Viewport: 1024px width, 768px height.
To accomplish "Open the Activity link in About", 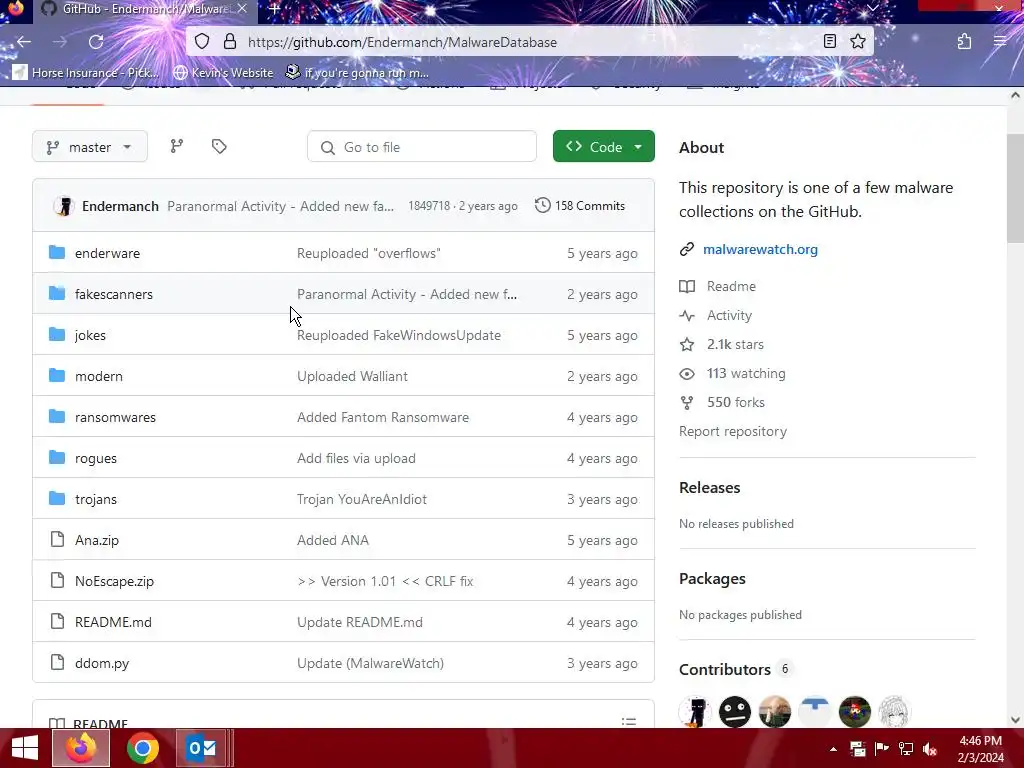I will click(x=729, y=315).
